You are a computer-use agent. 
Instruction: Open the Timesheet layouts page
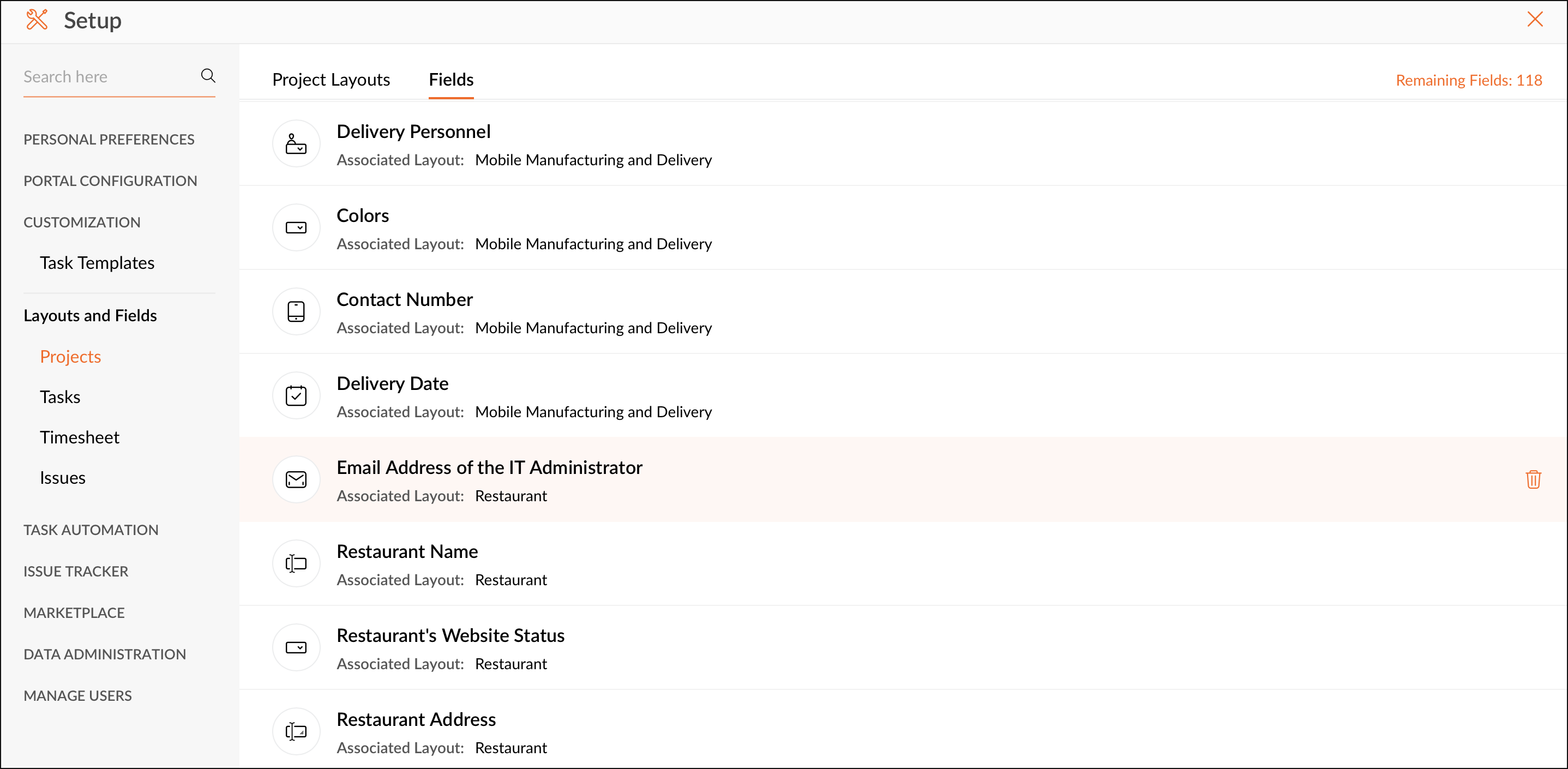coord(79,437)
